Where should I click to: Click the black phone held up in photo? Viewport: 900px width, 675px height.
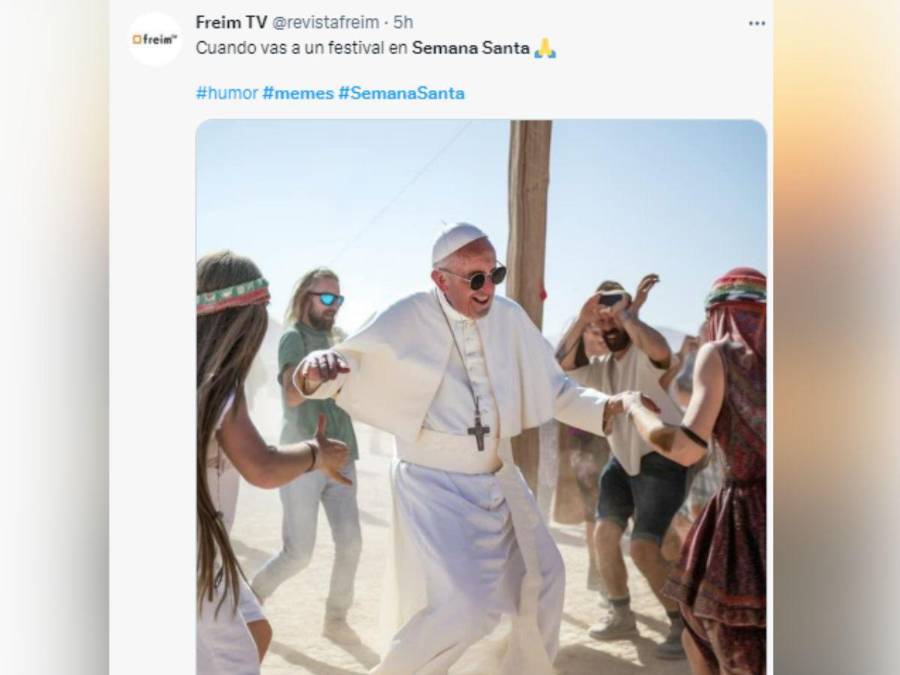[611, 299]
